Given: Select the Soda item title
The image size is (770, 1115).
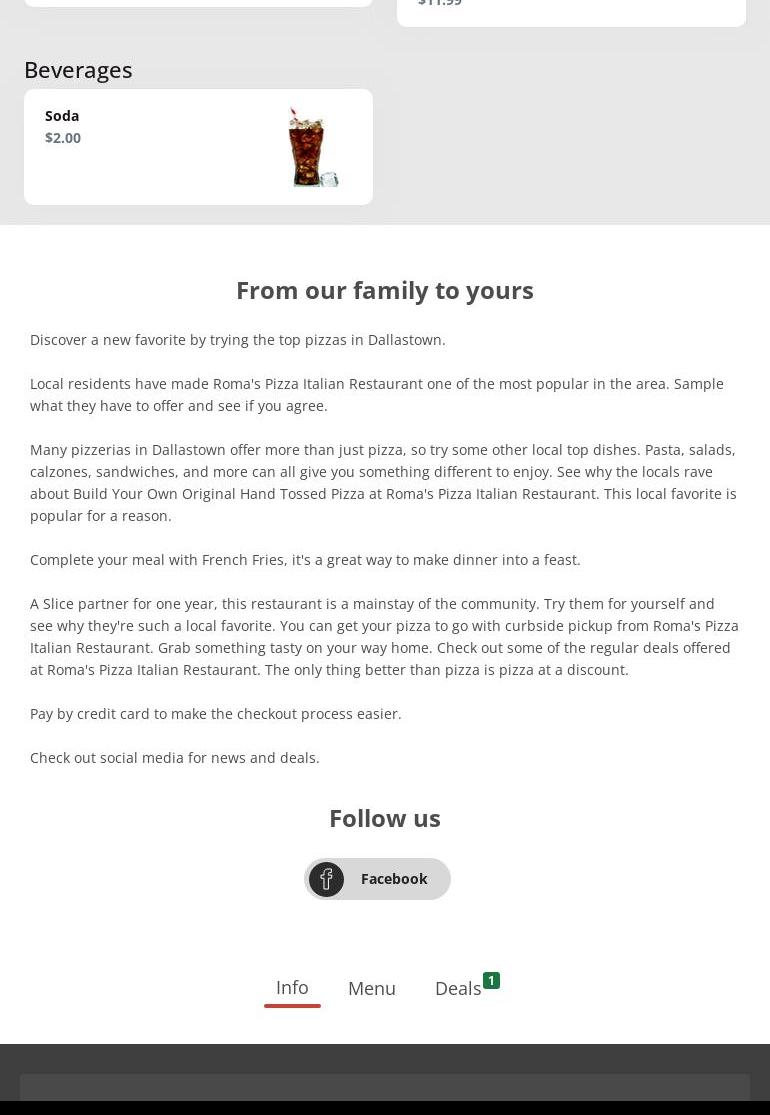Looking at the screenshot, I should click(x=62, y=116).
